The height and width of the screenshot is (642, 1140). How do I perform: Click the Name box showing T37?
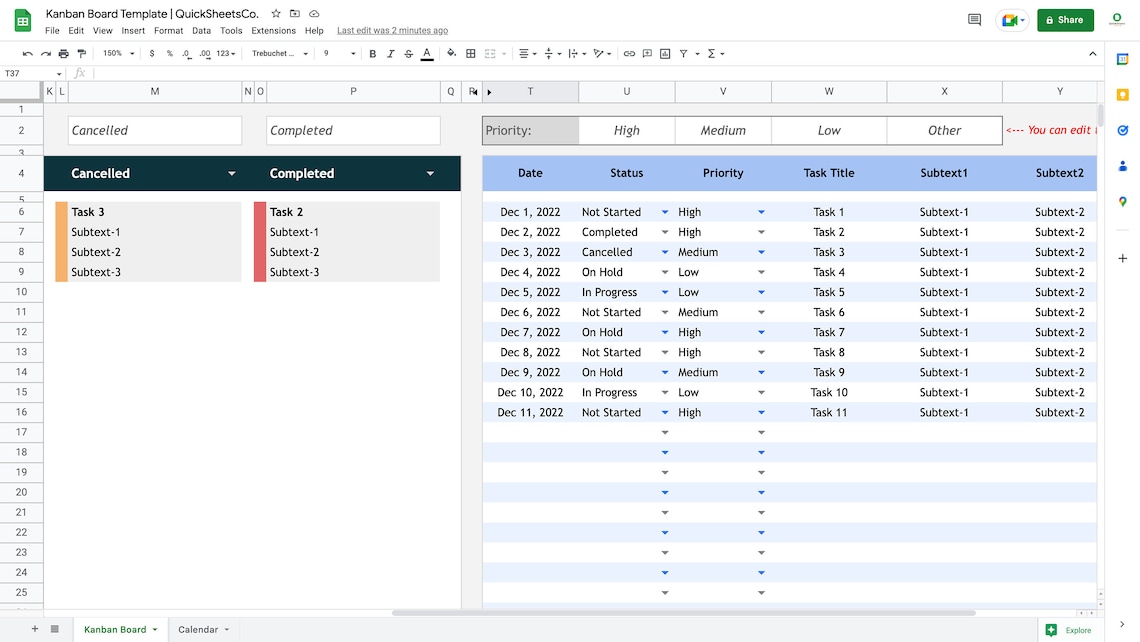click(x=33, y=73)
